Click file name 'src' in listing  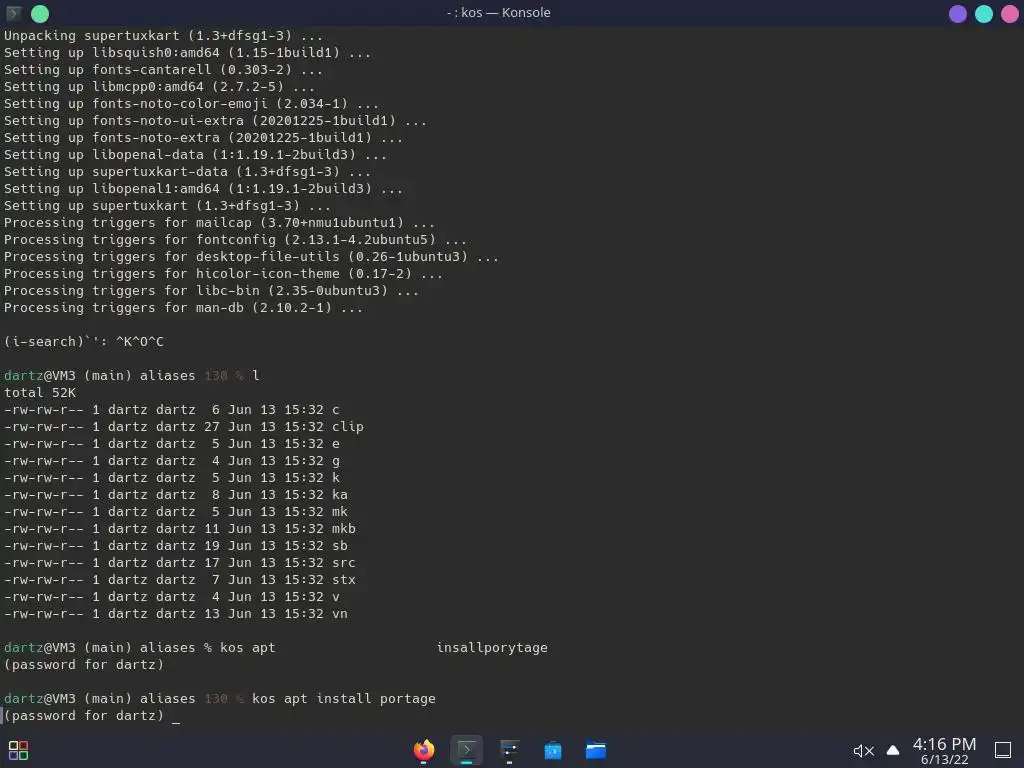[x=344, y=562]
